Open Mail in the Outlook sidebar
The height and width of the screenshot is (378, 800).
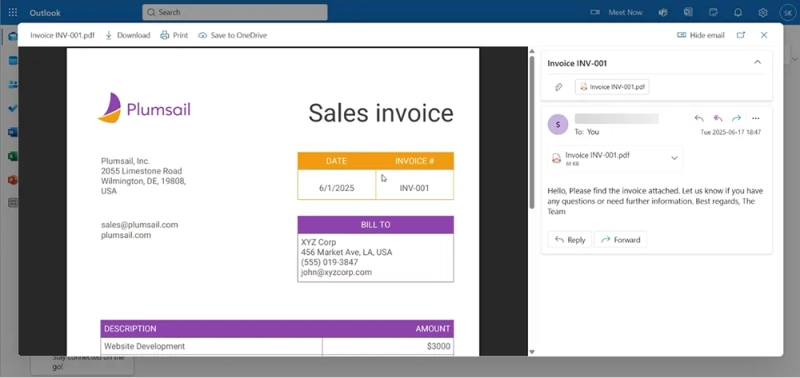13,36
